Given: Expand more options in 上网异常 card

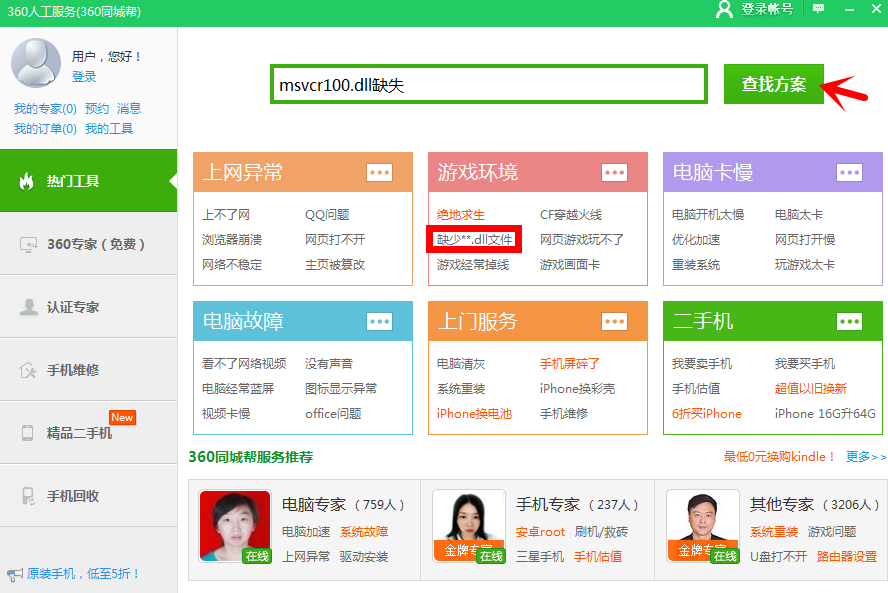Looking at the screenshot, I should 379,172.
